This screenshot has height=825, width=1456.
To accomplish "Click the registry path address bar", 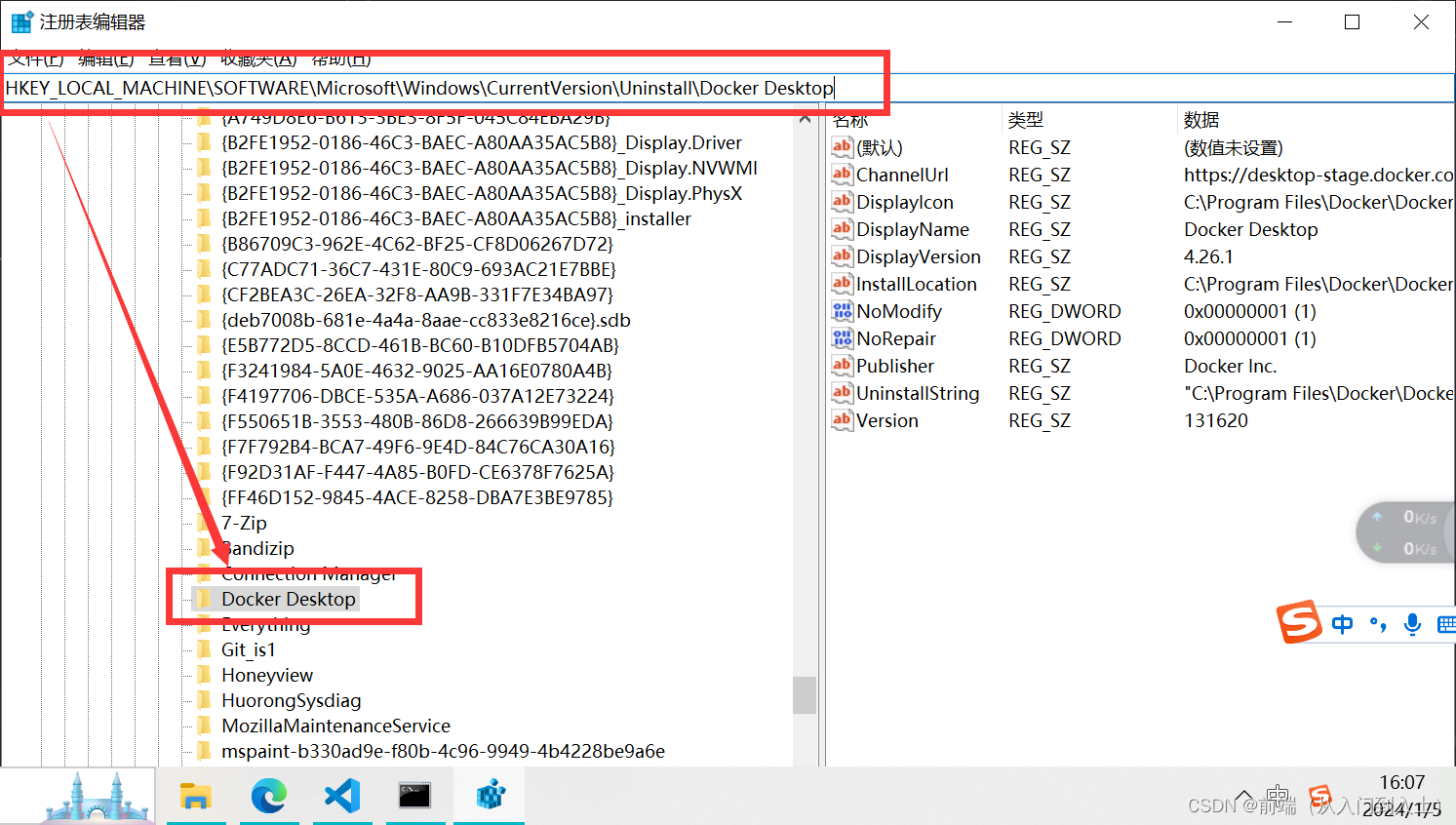I will tap(728, 88).
